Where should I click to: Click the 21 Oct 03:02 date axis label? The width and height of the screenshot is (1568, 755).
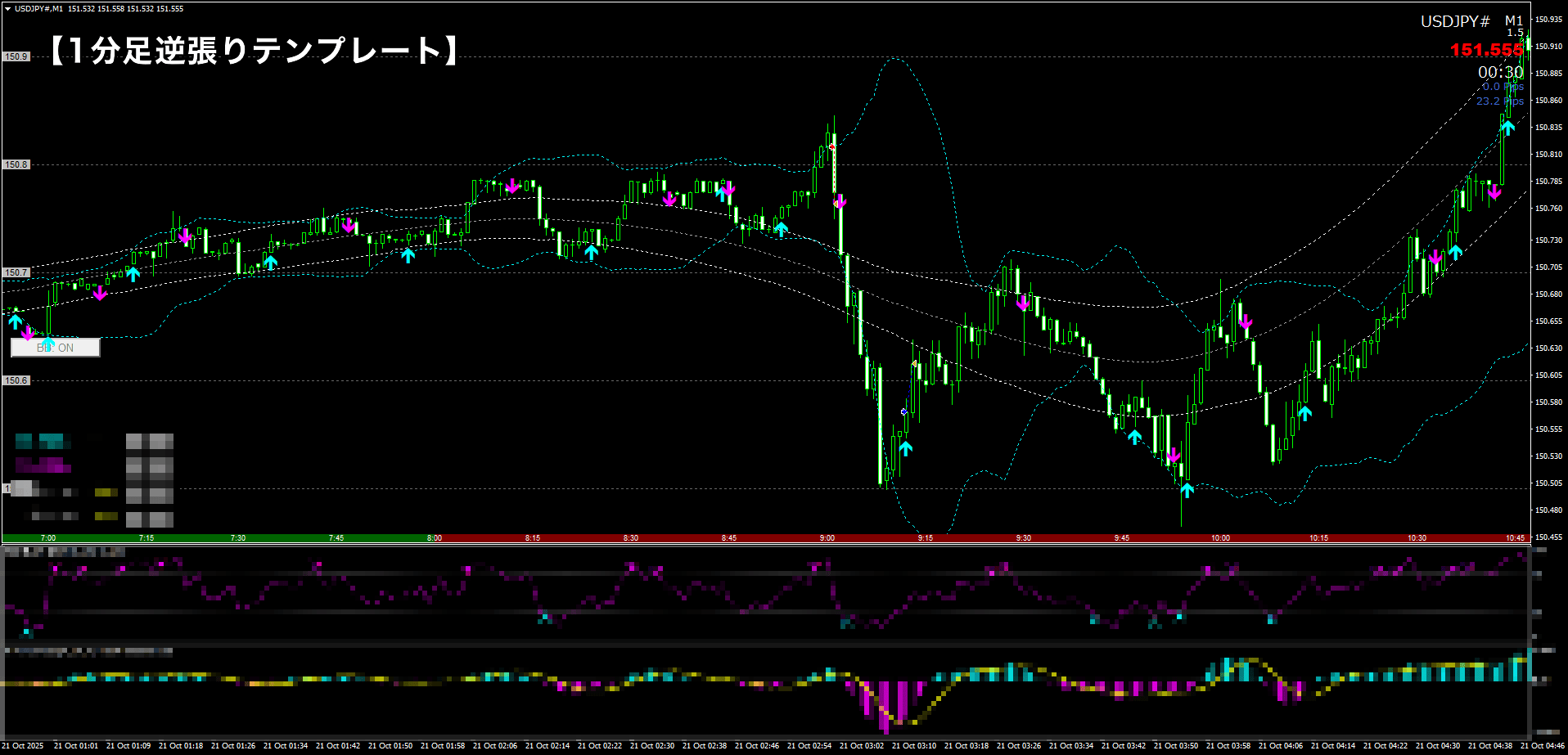click(861, 746)
